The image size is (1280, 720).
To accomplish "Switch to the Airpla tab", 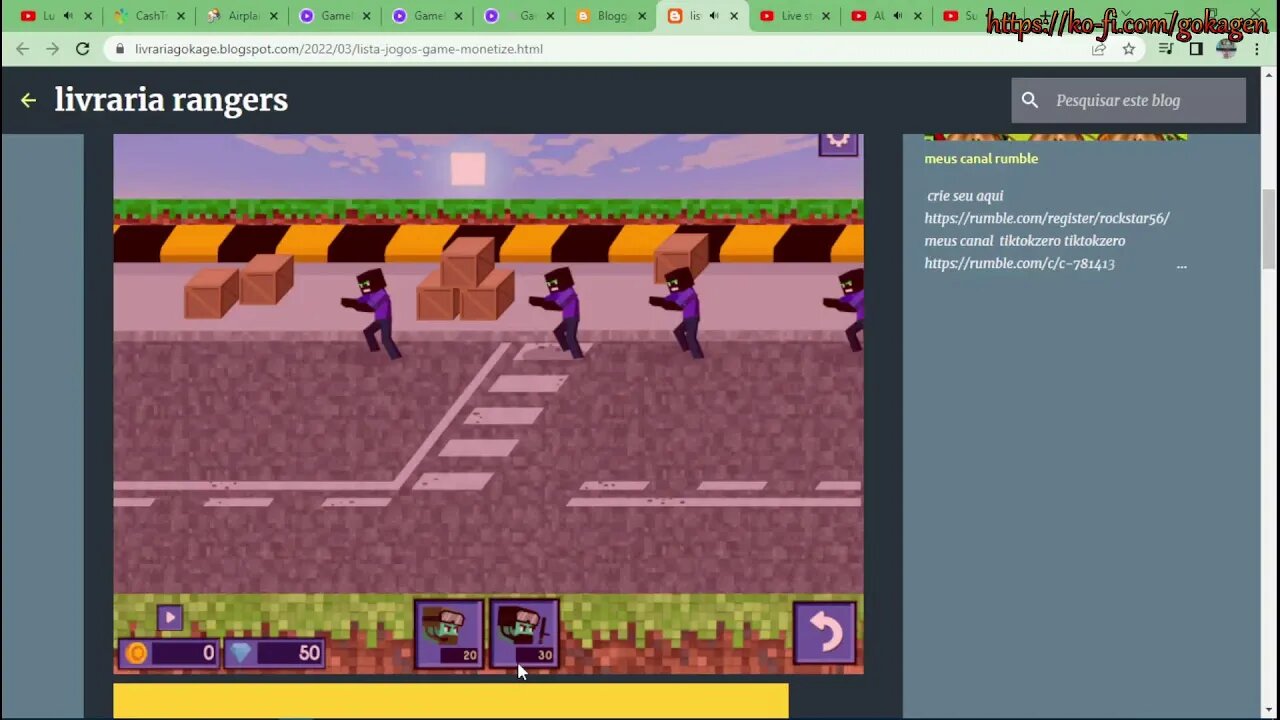I will point(241,16).
